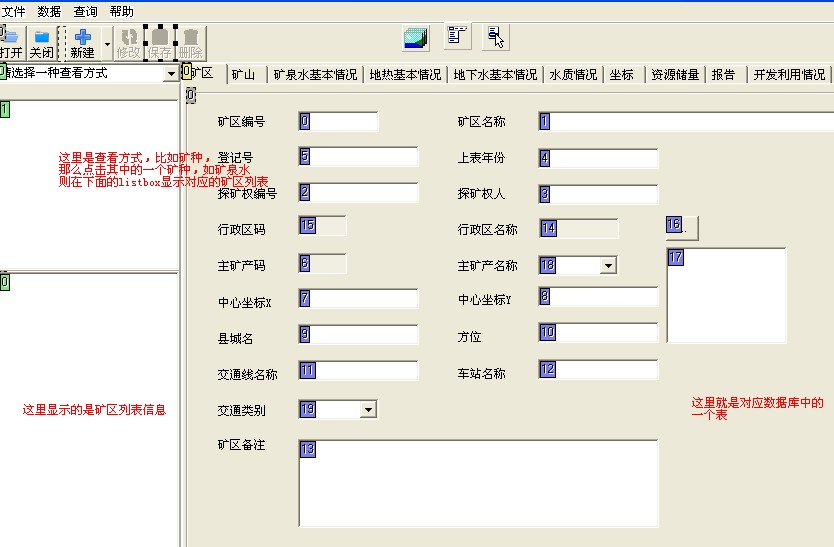Open the 查询 menu
Image resolution: width=834 pixels, height=547 pixels.
[85, 11]
